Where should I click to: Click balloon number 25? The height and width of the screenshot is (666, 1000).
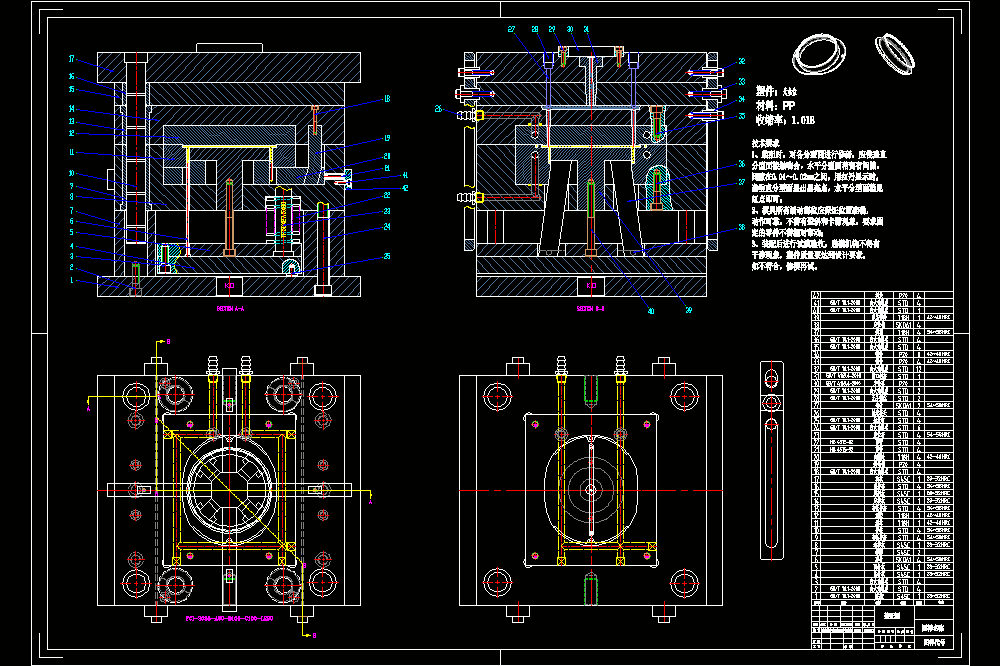386,256
